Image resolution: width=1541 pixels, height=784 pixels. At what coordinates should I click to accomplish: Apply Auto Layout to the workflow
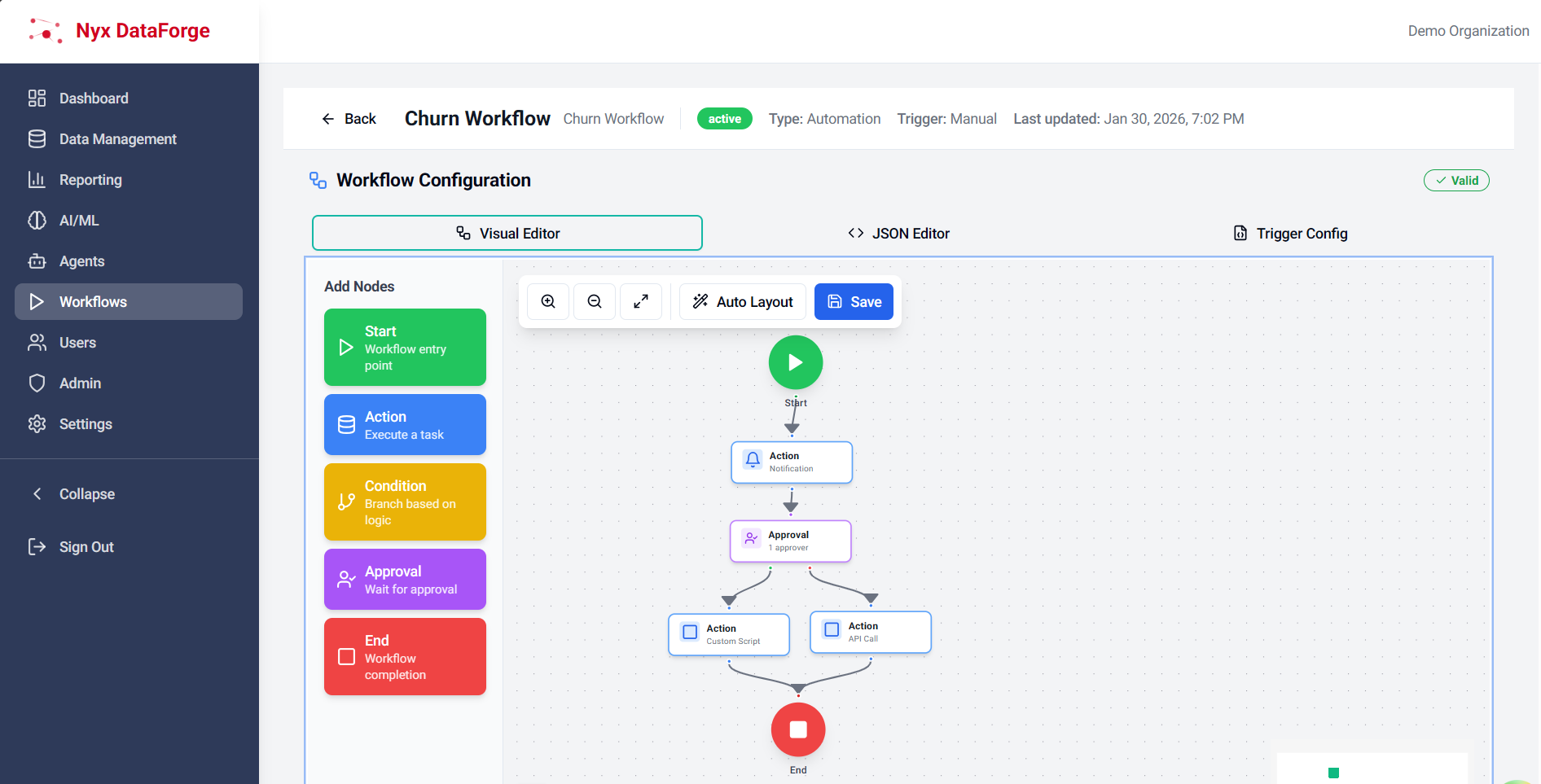click(x=742, y=302)
